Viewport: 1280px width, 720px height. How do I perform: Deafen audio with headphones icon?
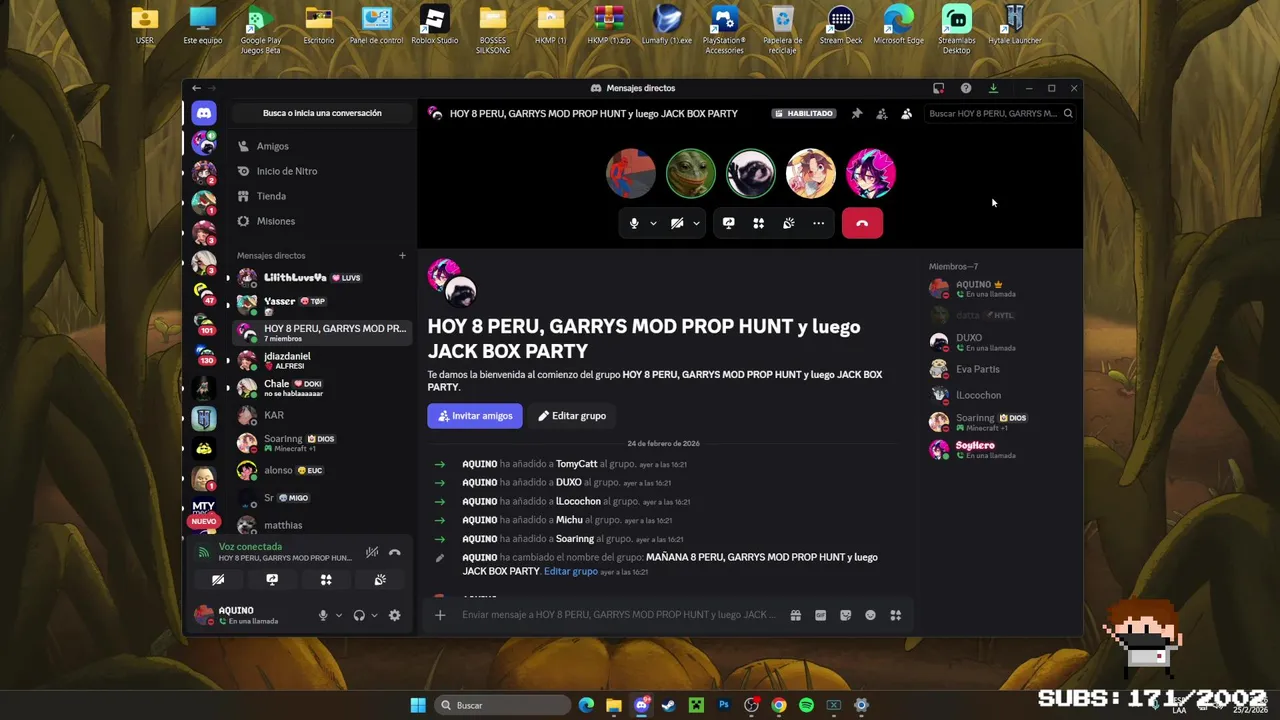pyautogui.click(x=359, y=615)
